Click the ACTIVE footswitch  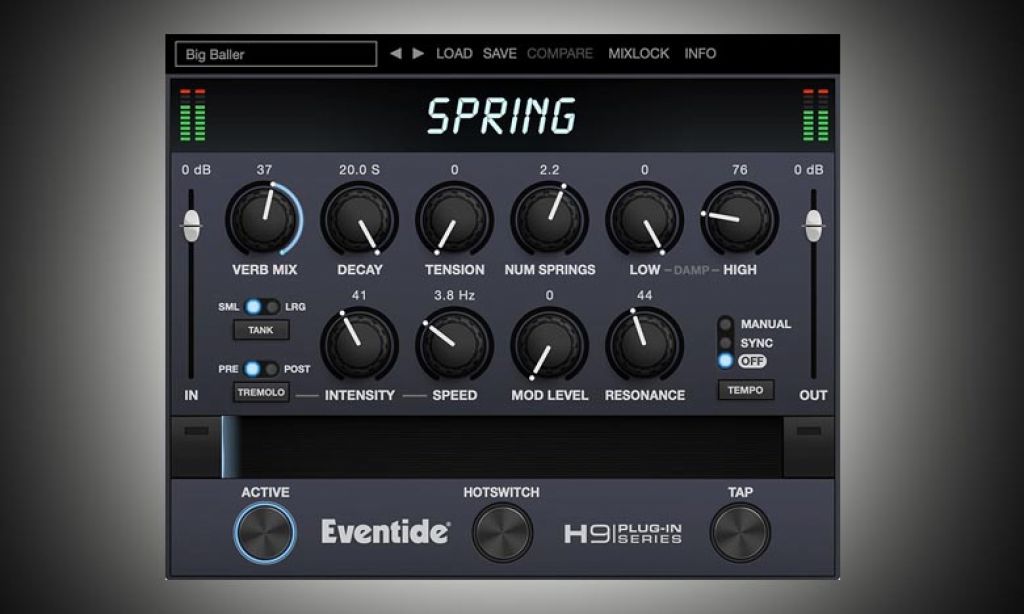tap(265, 532)
